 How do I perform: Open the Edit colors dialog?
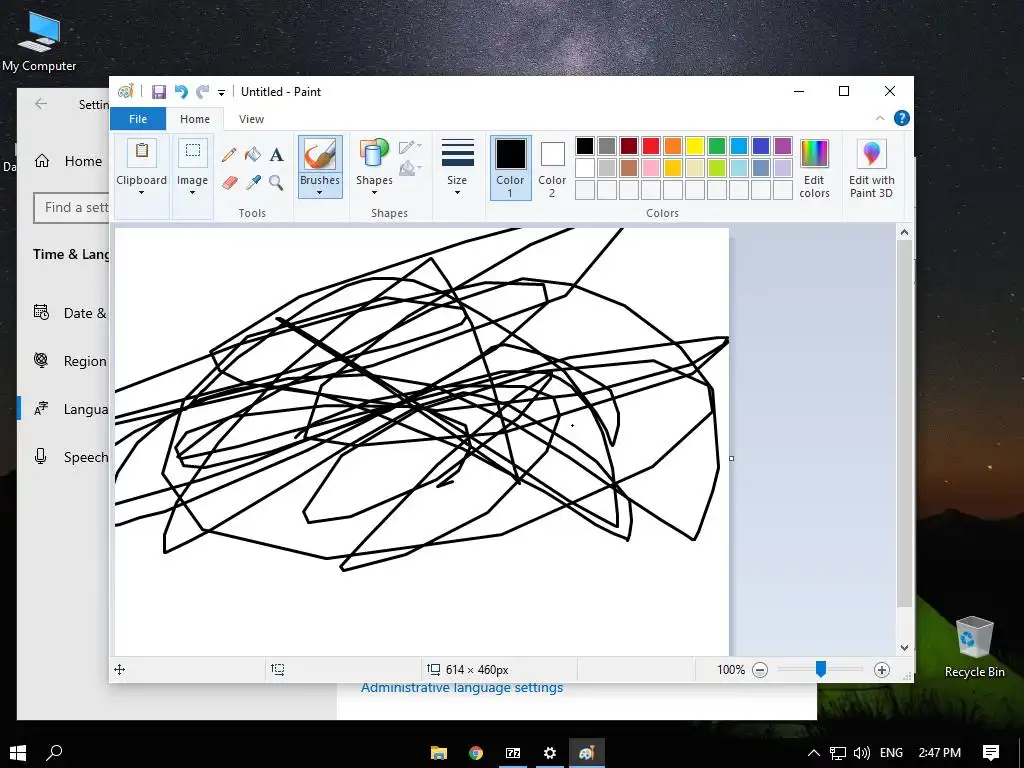tap(814, 169)
